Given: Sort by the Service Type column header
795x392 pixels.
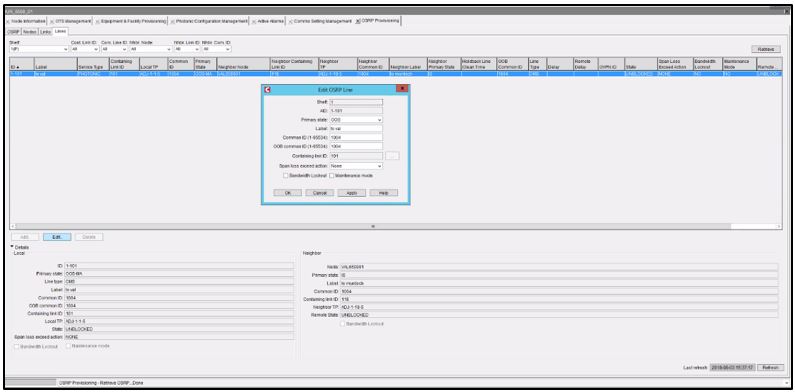Looking at the screenshot, I should tap(92, 64).
